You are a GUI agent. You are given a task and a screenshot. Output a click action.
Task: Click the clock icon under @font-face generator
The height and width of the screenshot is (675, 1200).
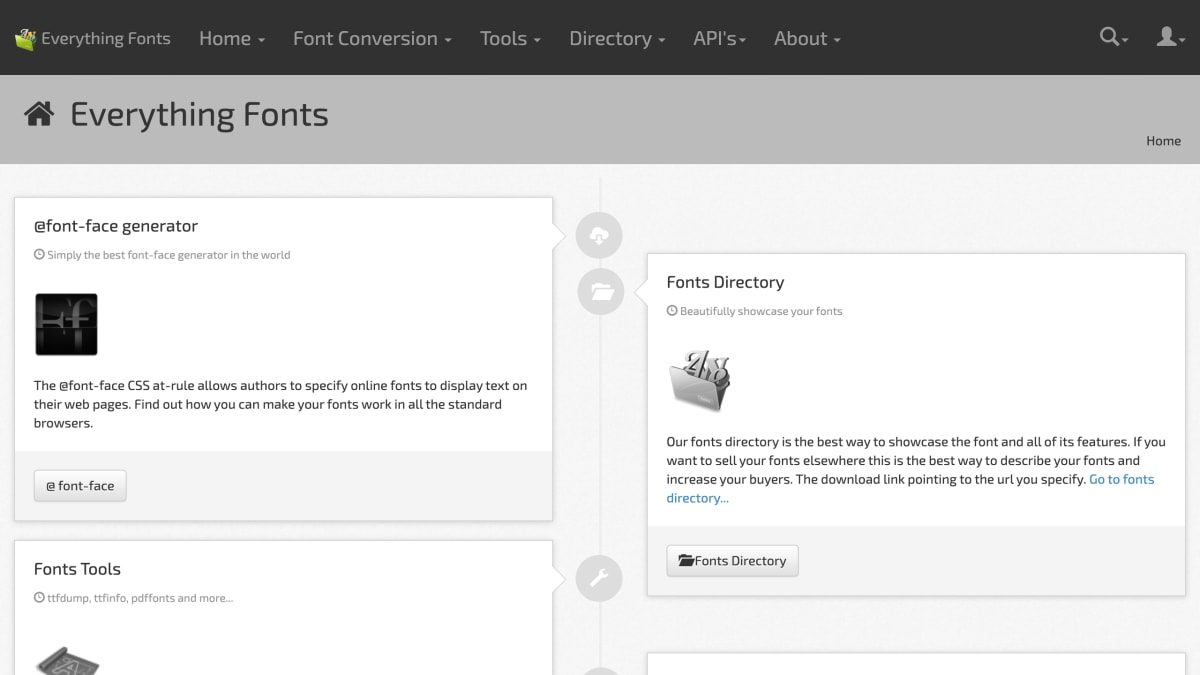(x=39, y=255)
